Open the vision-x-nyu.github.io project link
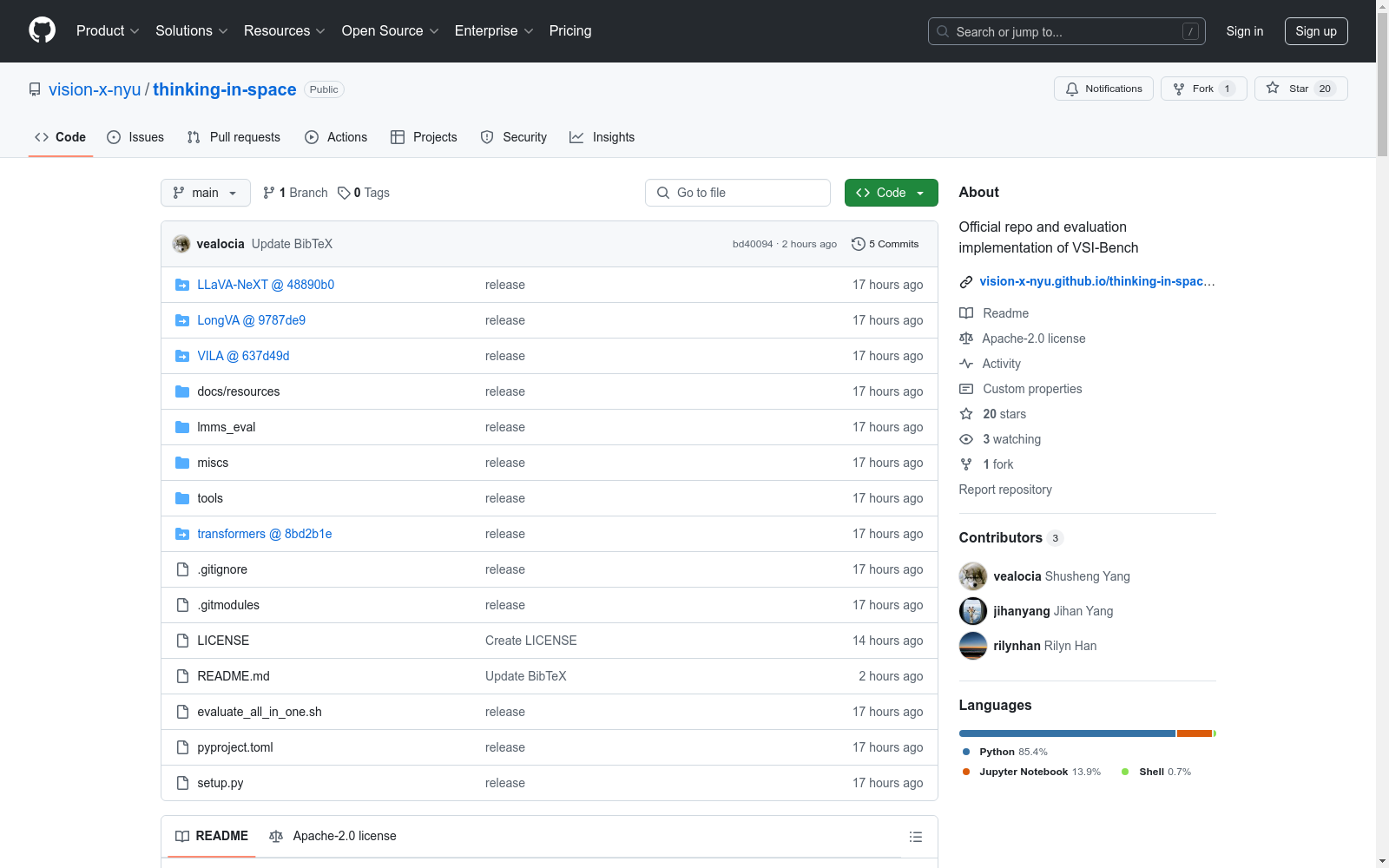 tap(1096, 281)
